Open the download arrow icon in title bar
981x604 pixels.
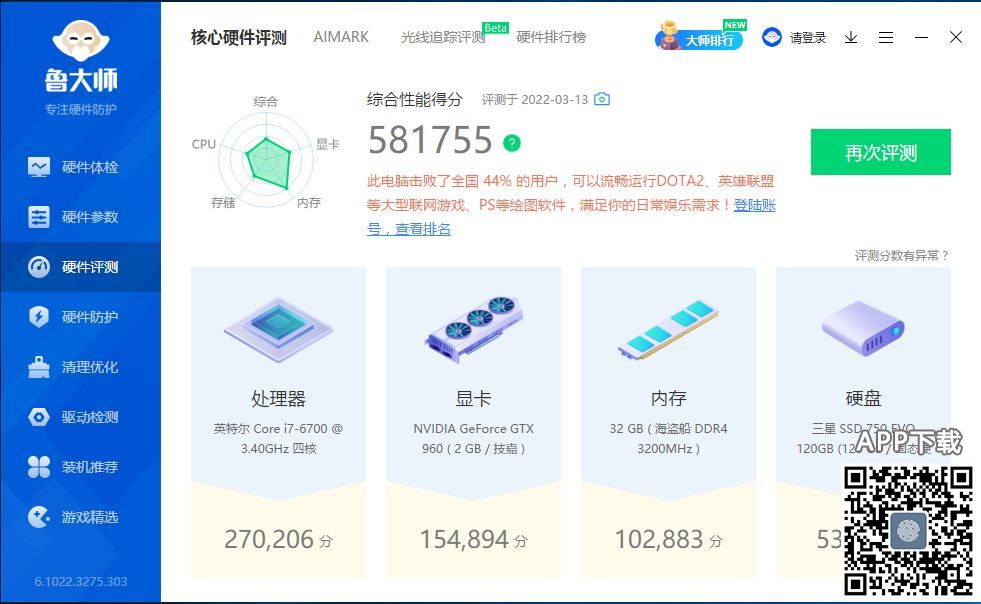point(851,37)
